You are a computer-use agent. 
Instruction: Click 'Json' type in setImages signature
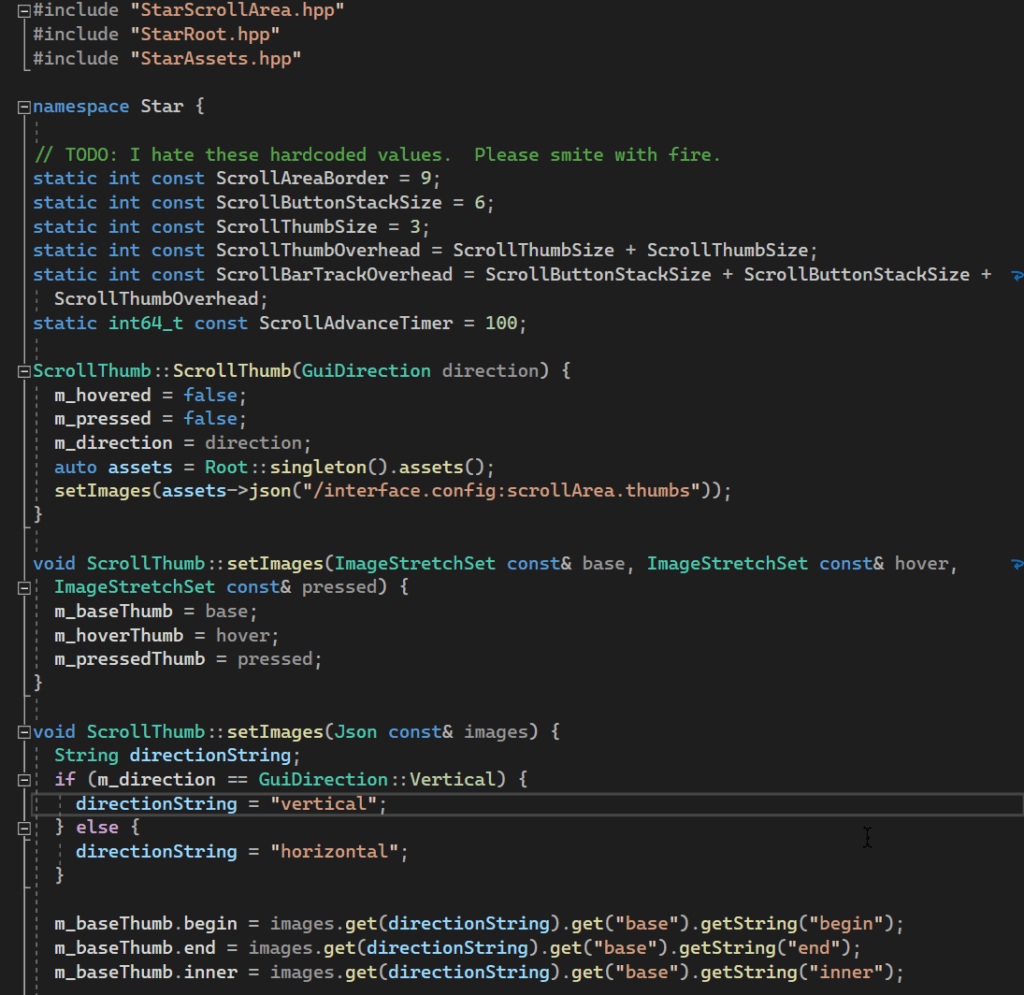(x=356, y=731)
